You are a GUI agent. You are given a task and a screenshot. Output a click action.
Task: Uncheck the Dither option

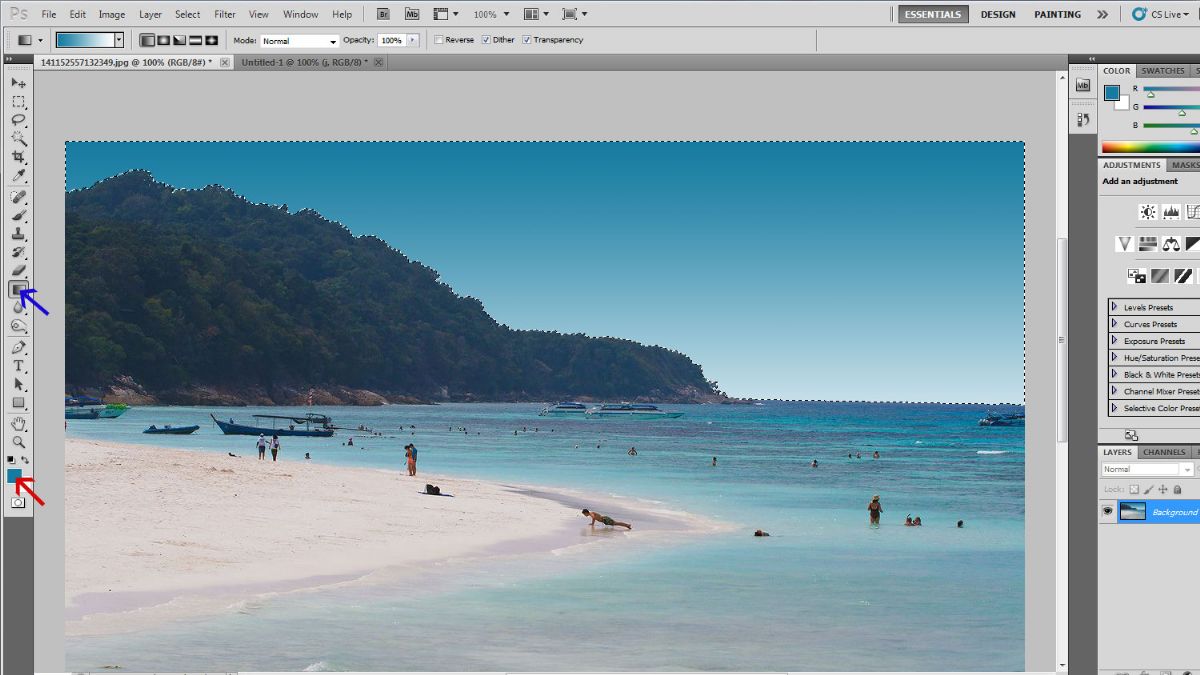486,40
